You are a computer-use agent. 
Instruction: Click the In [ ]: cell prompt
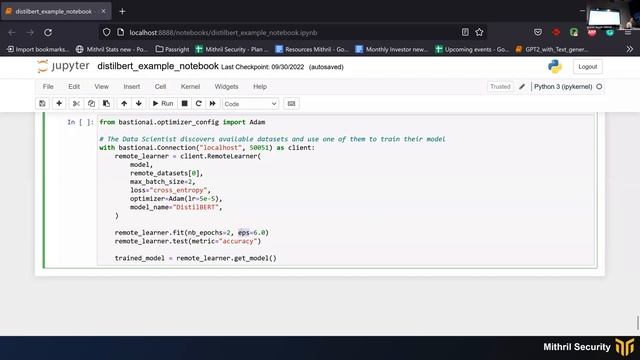80,122
